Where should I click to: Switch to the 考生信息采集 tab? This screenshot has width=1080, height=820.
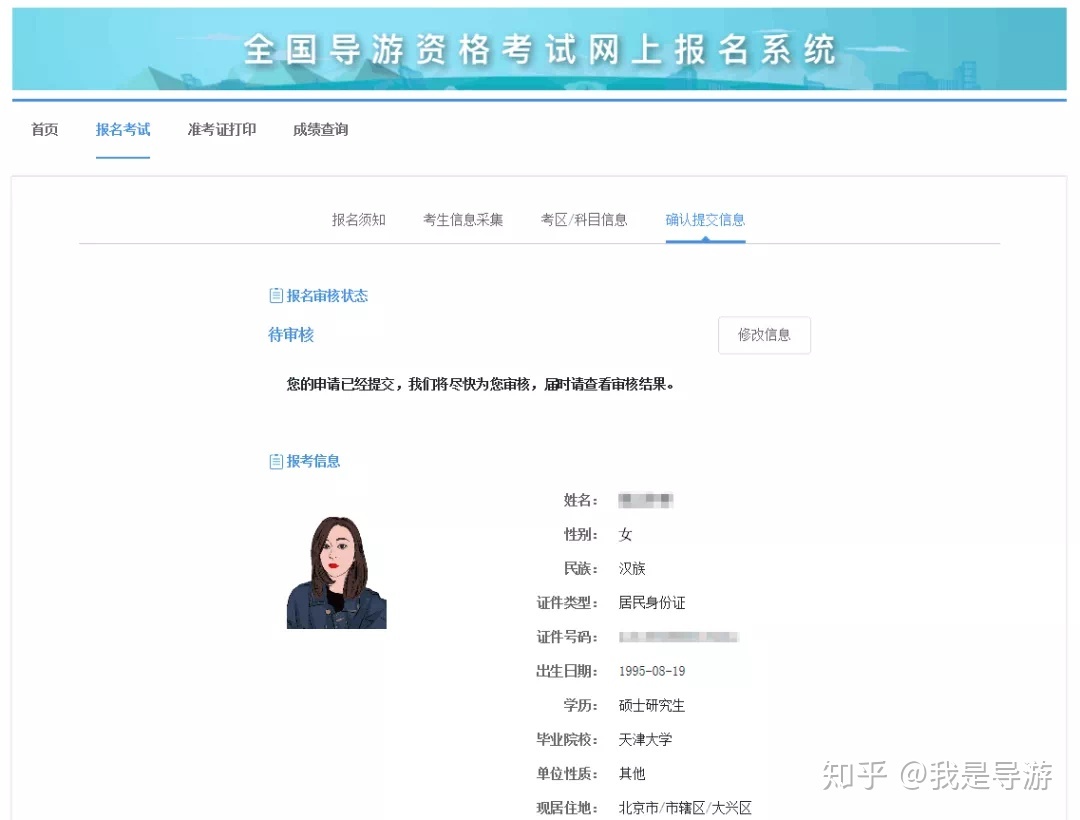(x=463, y=219)
